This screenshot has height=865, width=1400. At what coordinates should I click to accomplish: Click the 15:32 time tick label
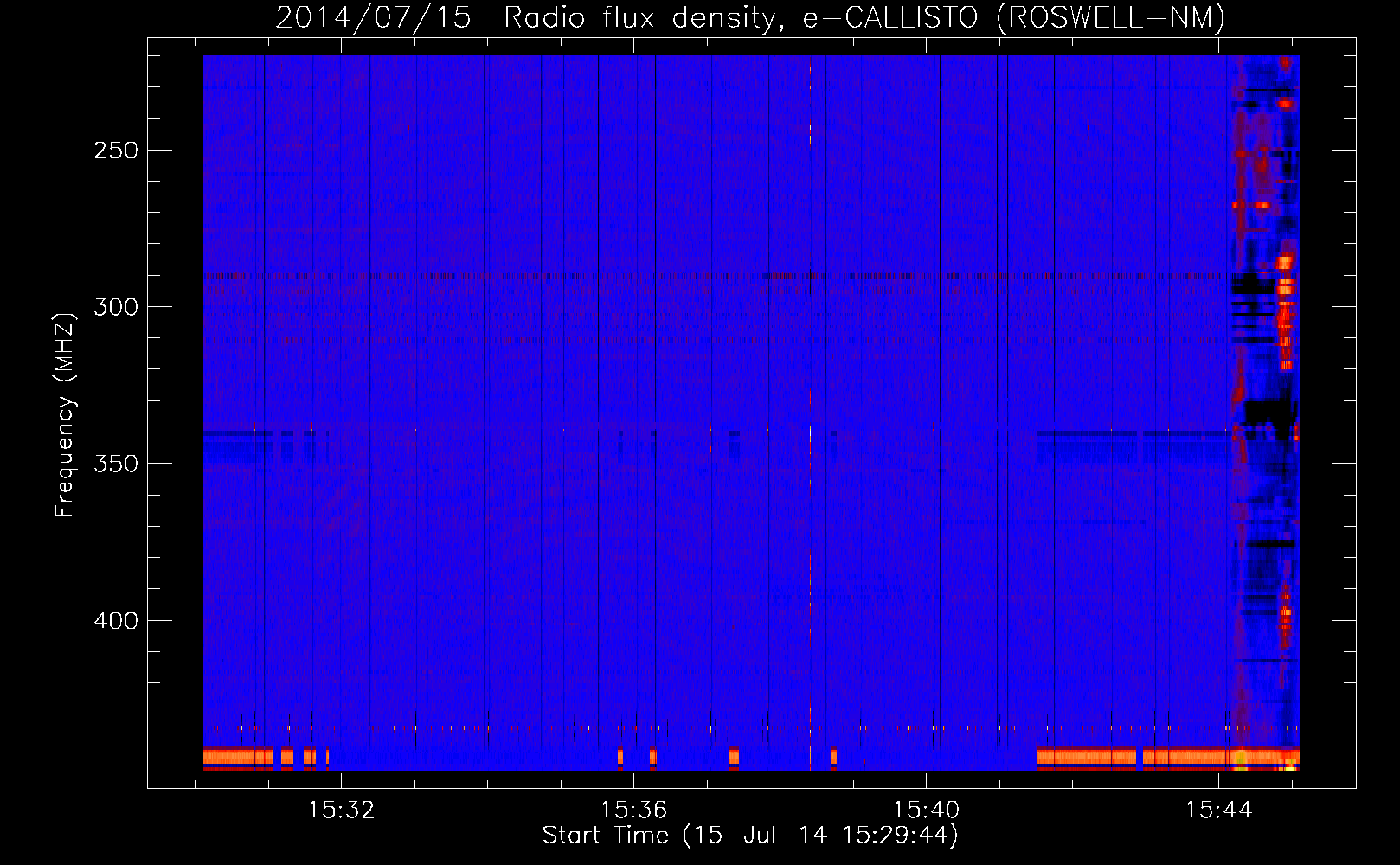(x=342, y=811)
